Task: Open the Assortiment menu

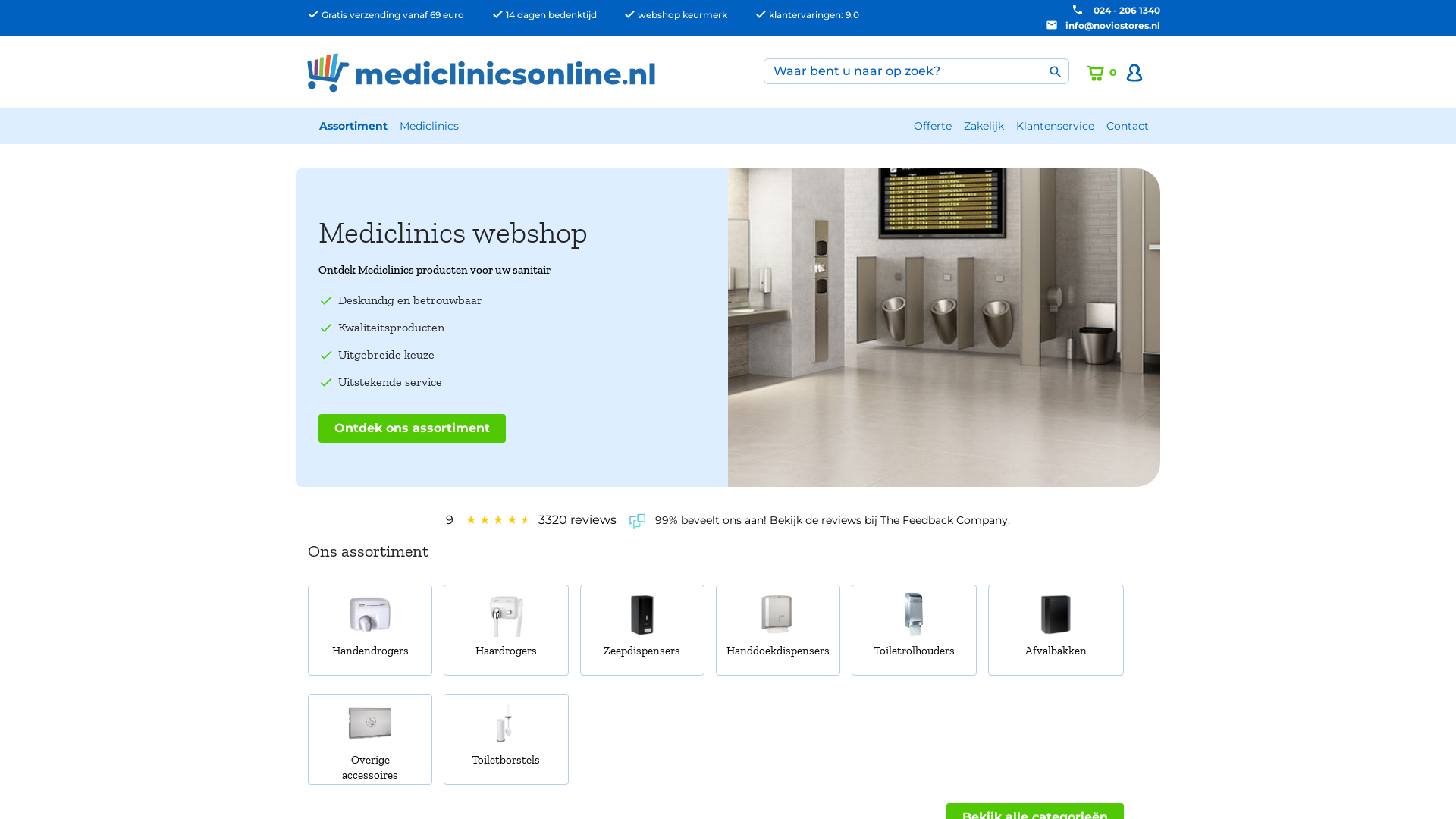Action: pos(353,126)
